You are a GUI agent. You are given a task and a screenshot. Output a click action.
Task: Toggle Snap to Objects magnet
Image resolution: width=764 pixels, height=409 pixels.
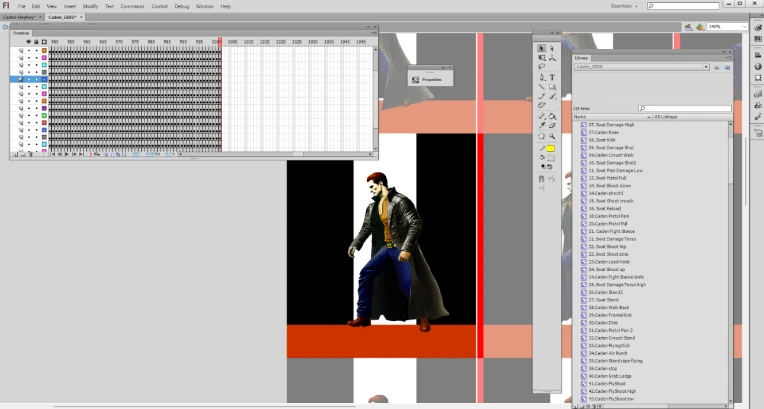pos(541,179)
